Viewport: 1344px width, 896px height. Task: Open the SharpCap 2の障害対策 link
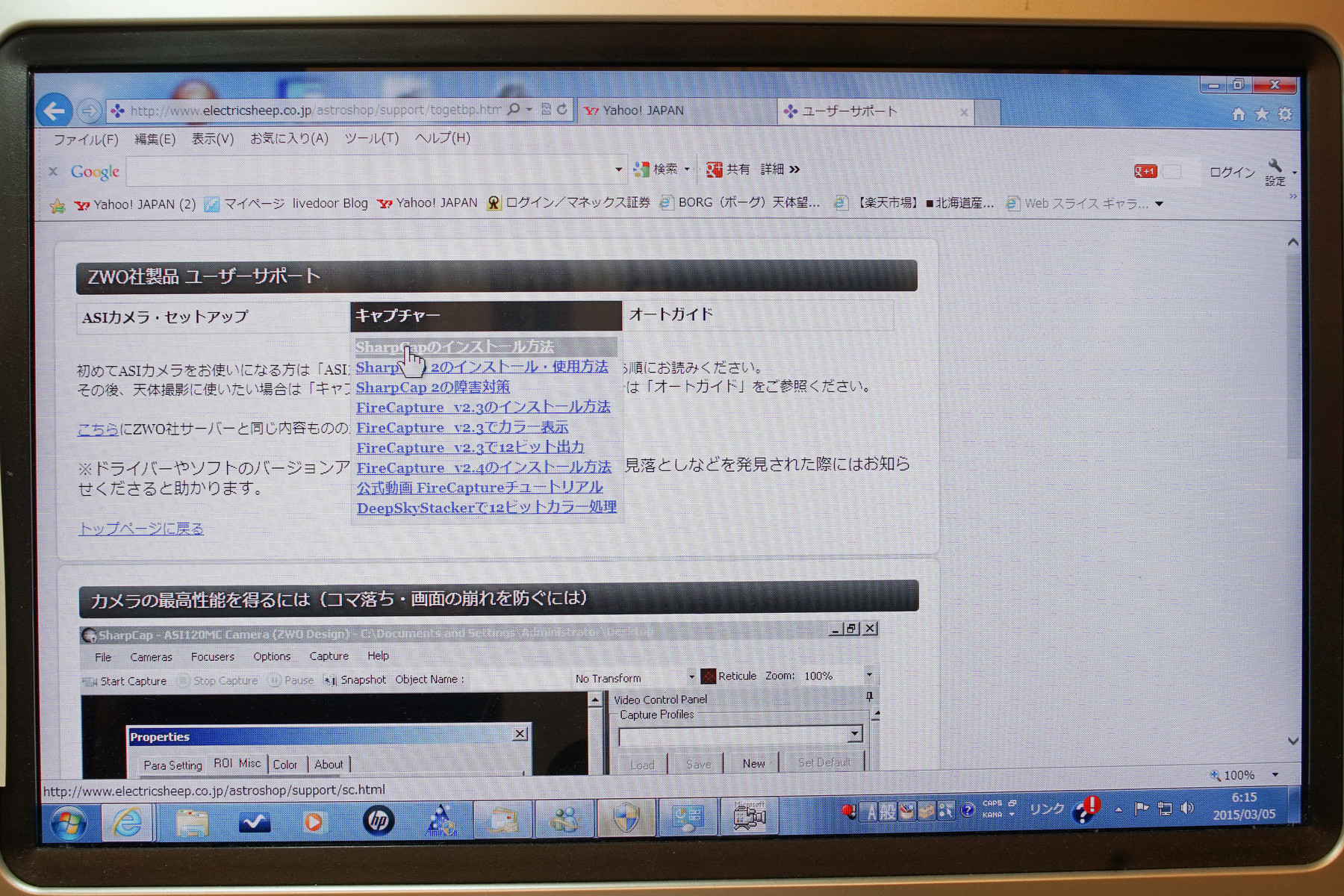[x=433, y=388]
